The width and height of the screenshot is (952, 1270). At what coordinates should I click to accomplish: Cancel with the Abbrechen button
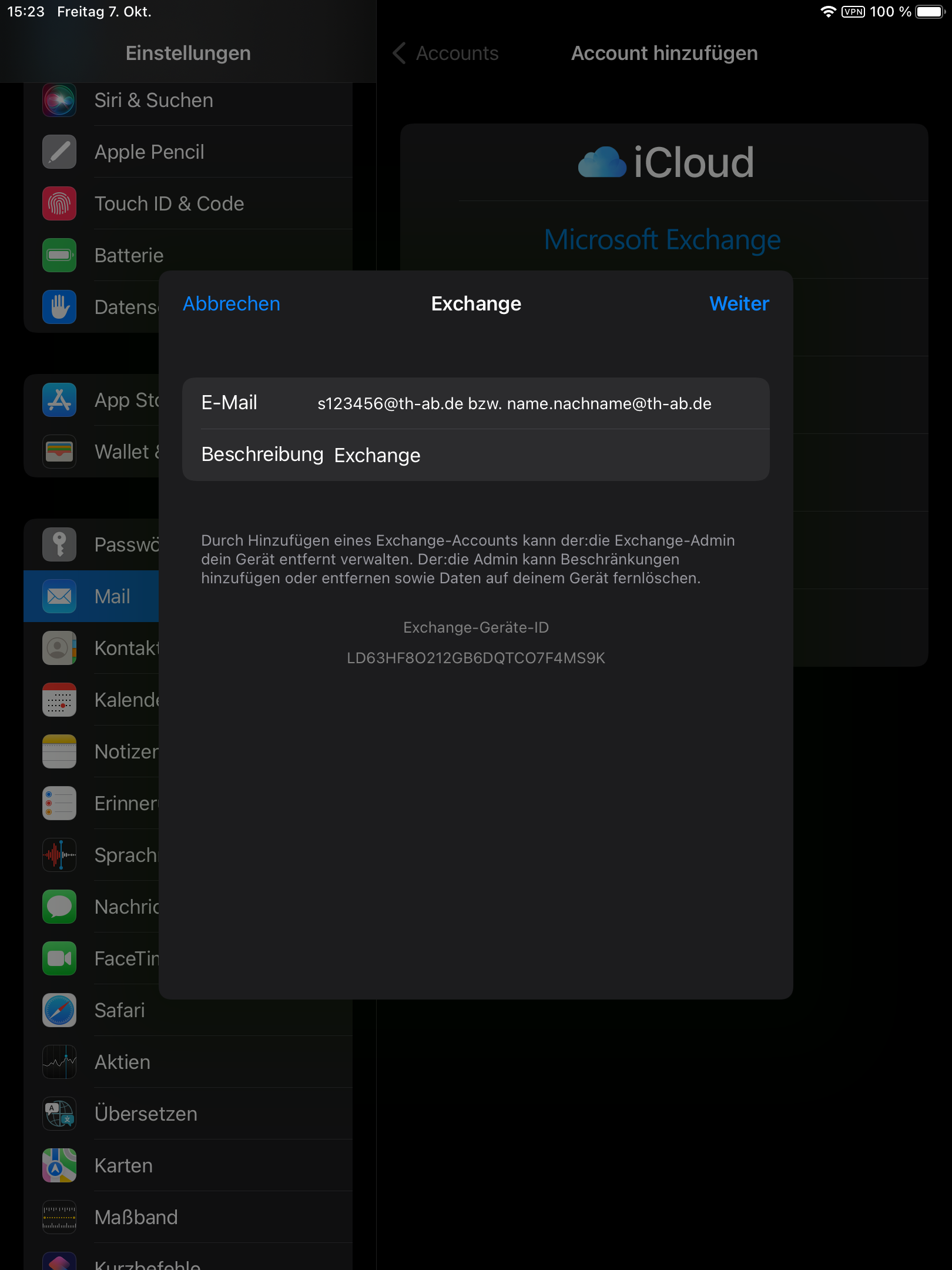pyautogui.click(x=232, y=303)
